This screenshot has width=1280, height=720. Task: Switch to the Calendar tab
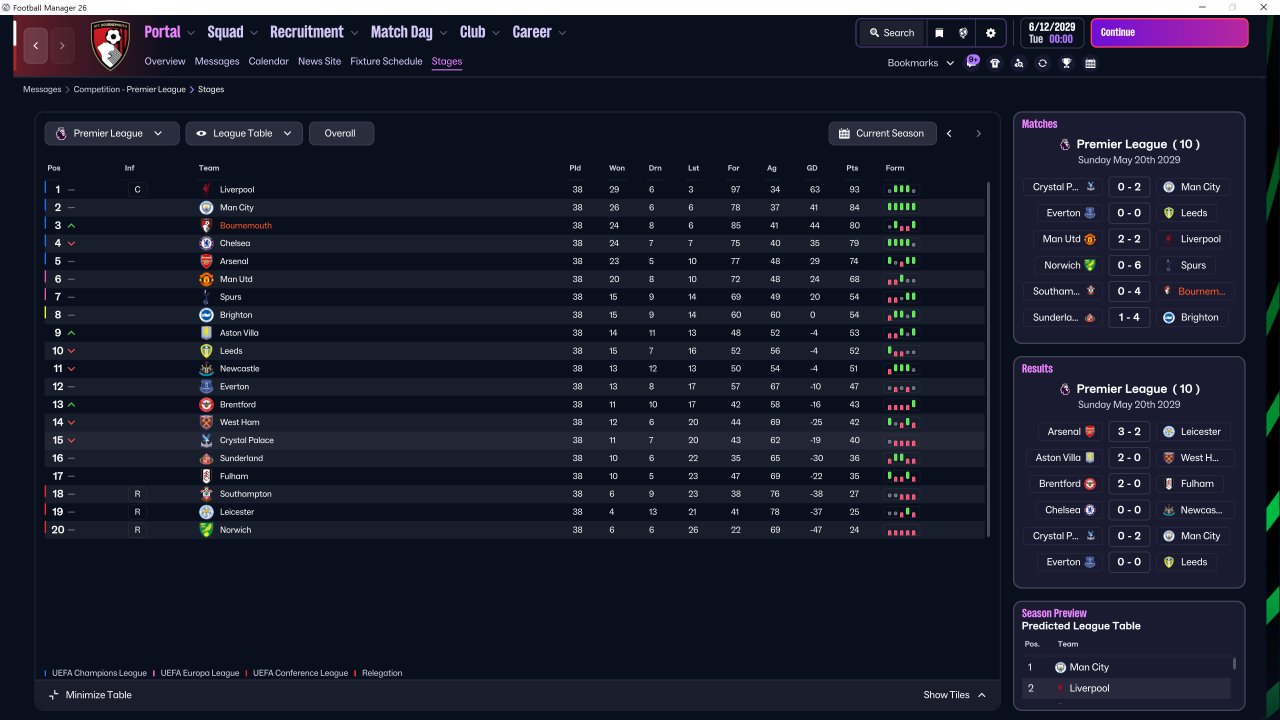pyautogui.click(x=269, y=61)
